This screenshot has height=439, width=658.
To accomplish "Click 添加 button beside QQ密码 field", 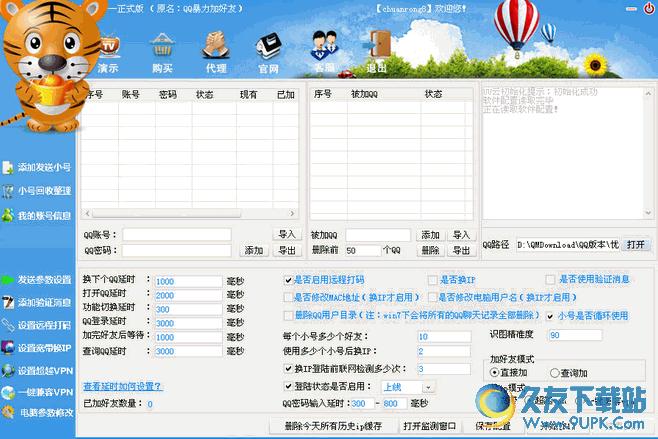I will click(x=254, y=251).
